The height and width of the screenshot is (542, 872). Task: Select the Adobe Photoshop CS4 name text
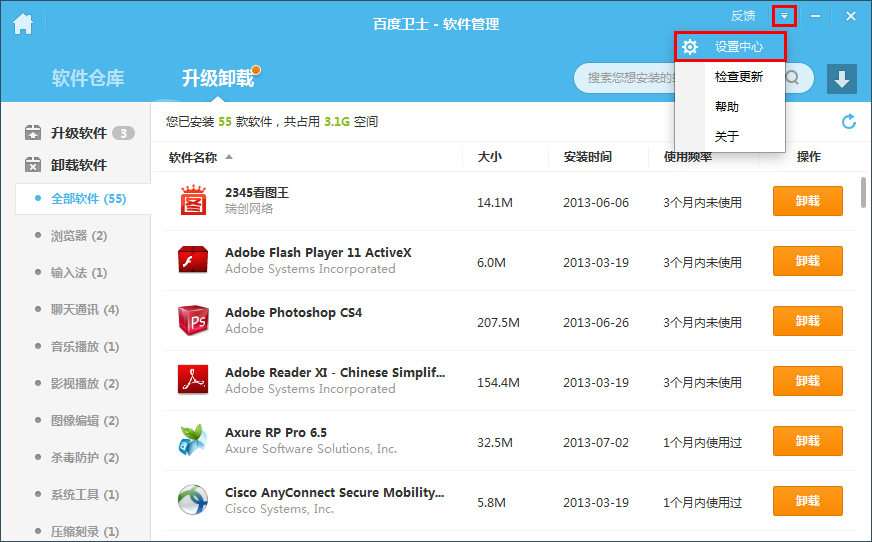[294, 313]
